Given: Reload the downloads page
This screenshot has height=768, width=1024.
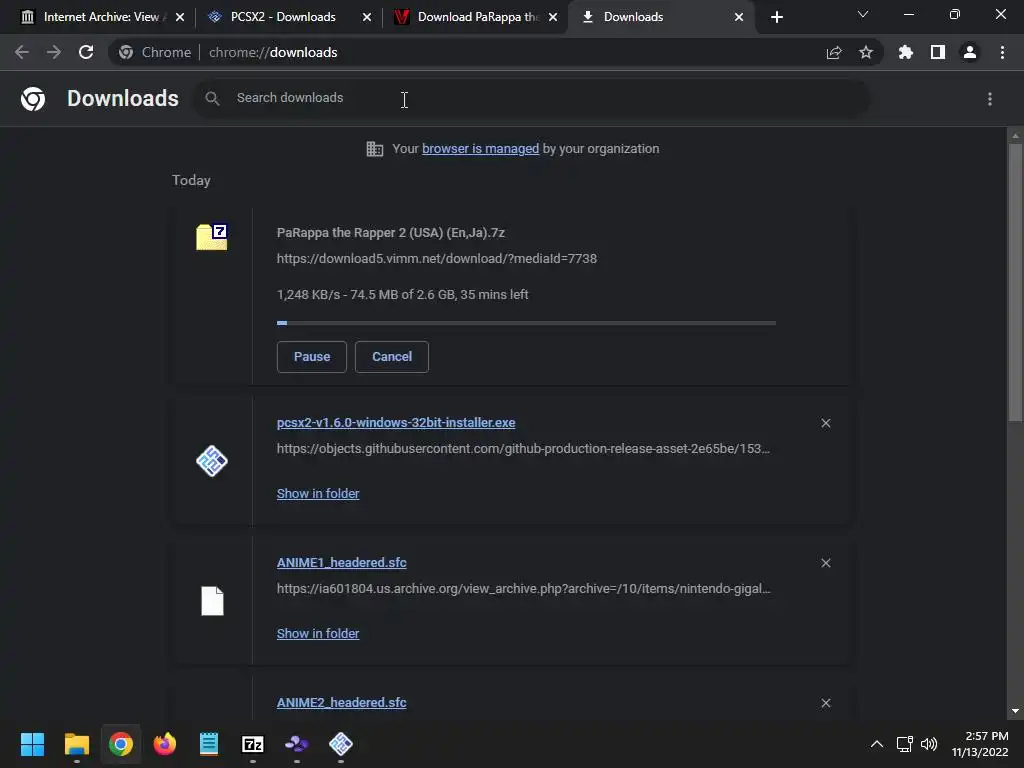Looking at the screenshot, I should click(x=86, y=52).
